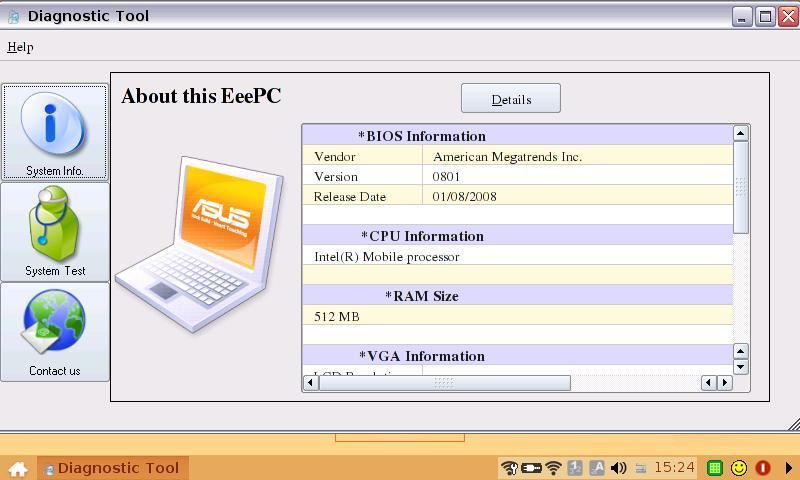
Task: Toggle the Num Lock indicator in tray
Action: click(575, 468)
